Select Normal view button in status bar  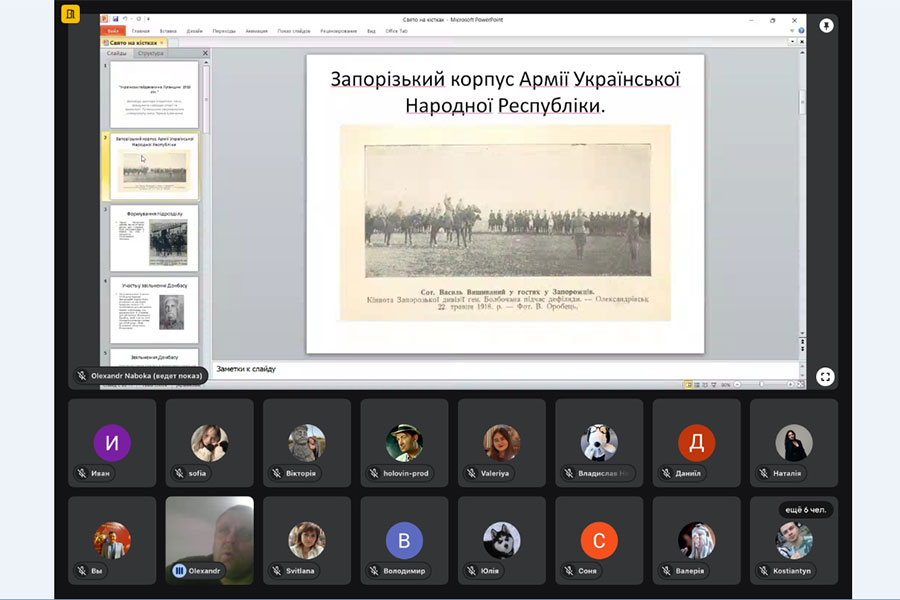pos(687,384)
